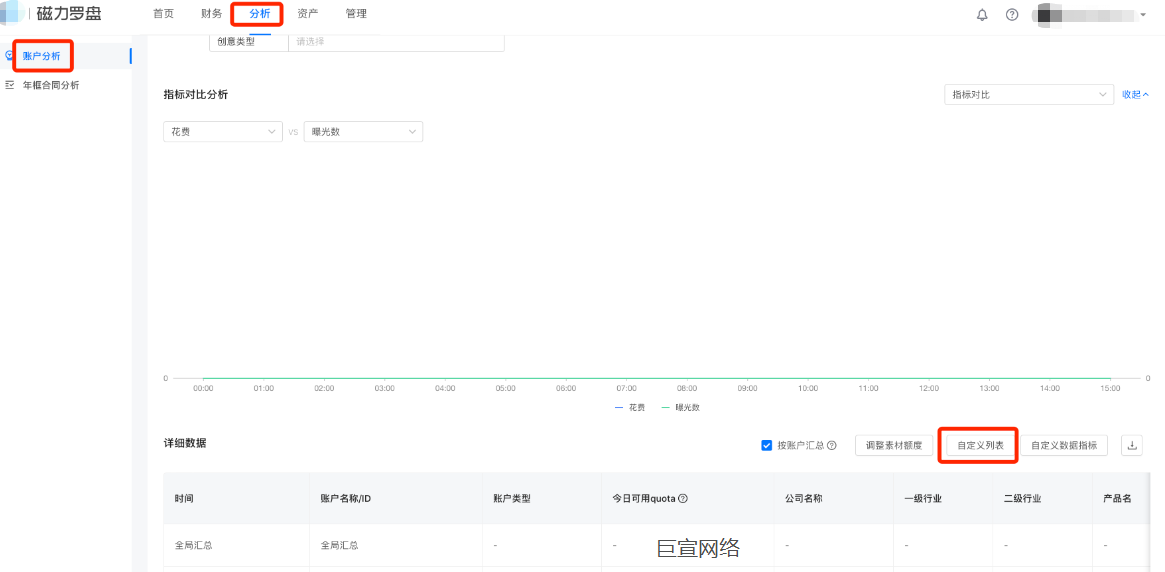
Task: Click the 自定义数据指标 button
Action: click(1064, 445)
